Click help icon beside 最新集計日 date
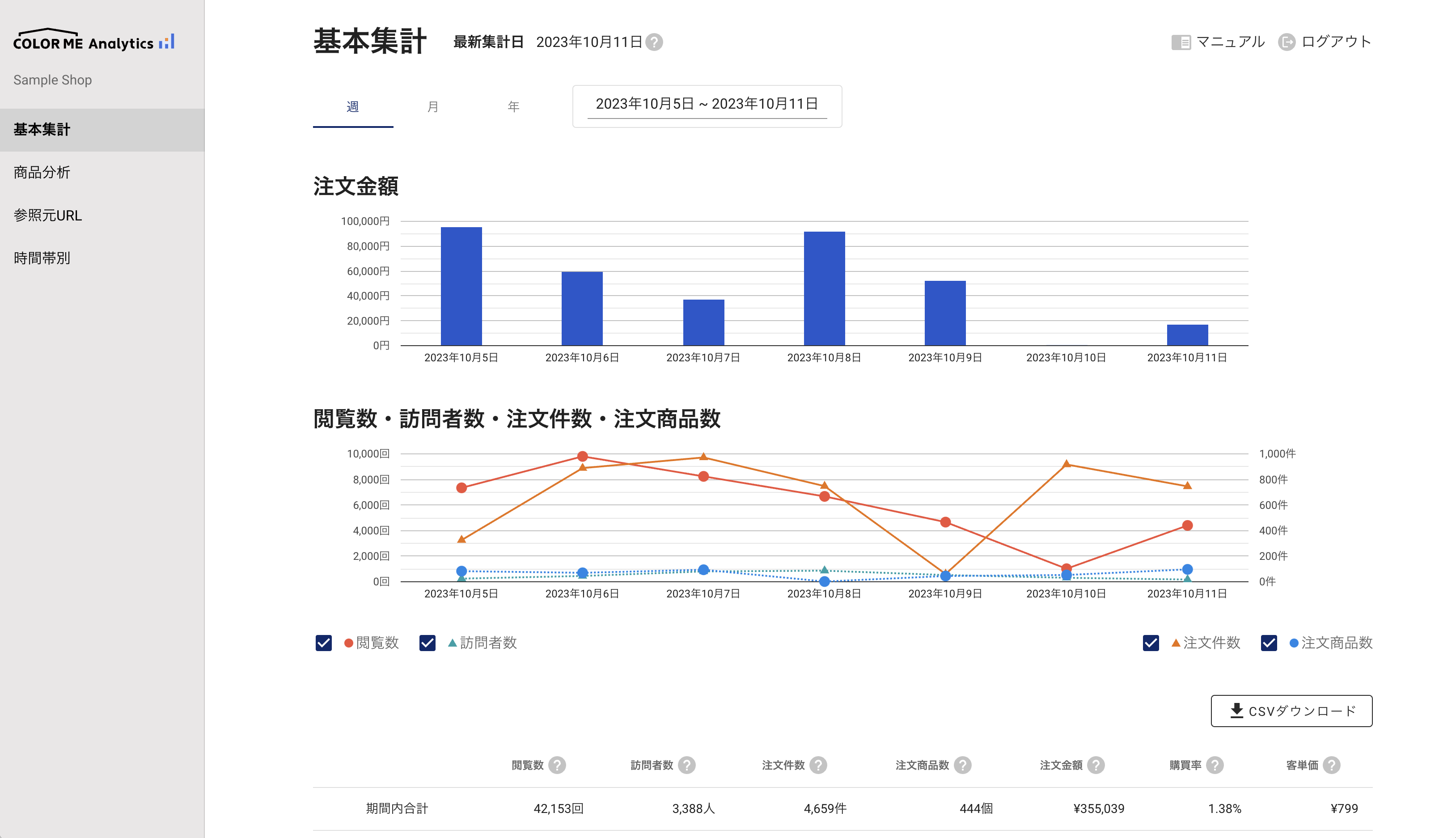 (654, 42)
